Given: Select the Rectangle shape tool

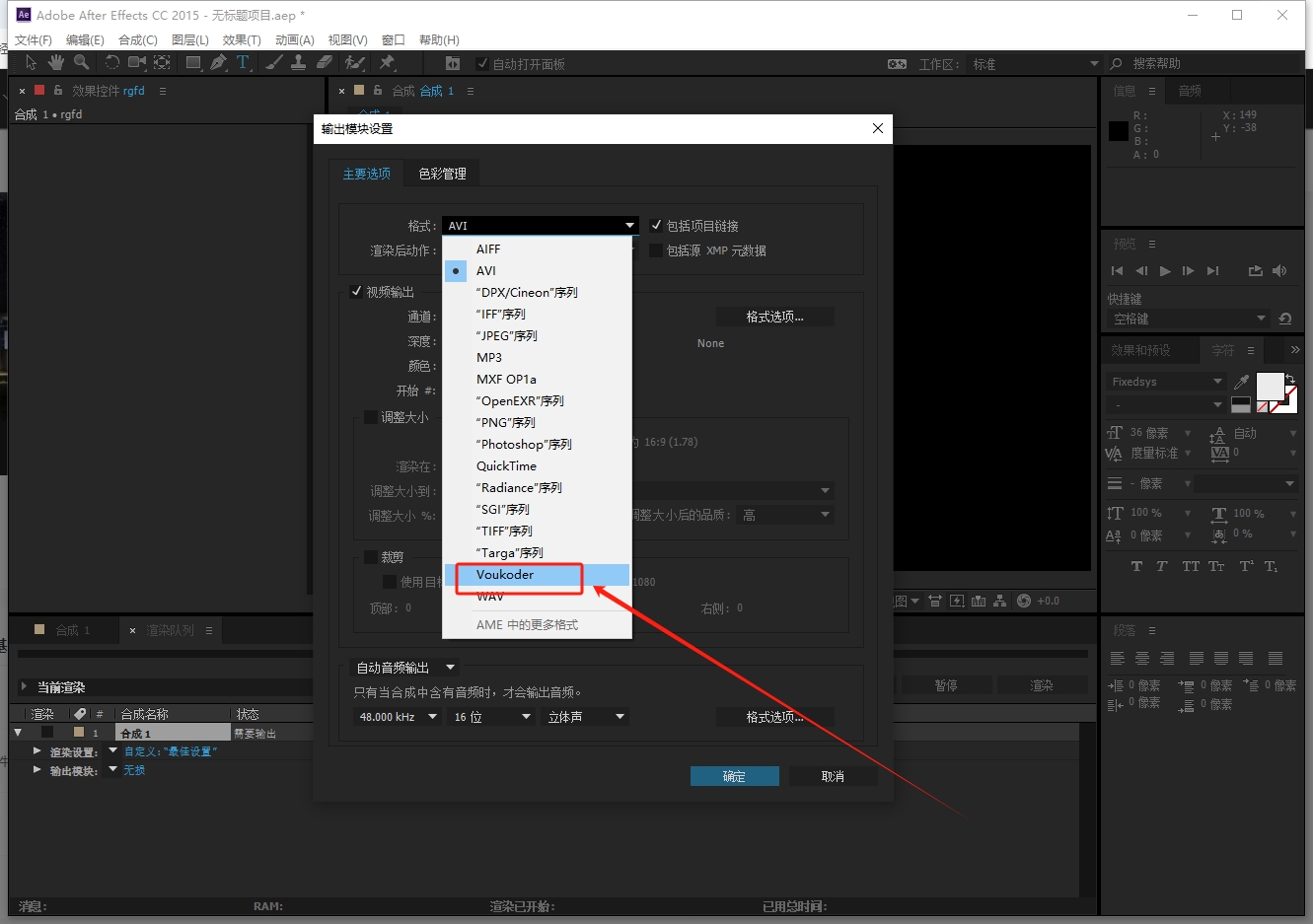Looking at the screenshot, I should click(x=193, y=62).
